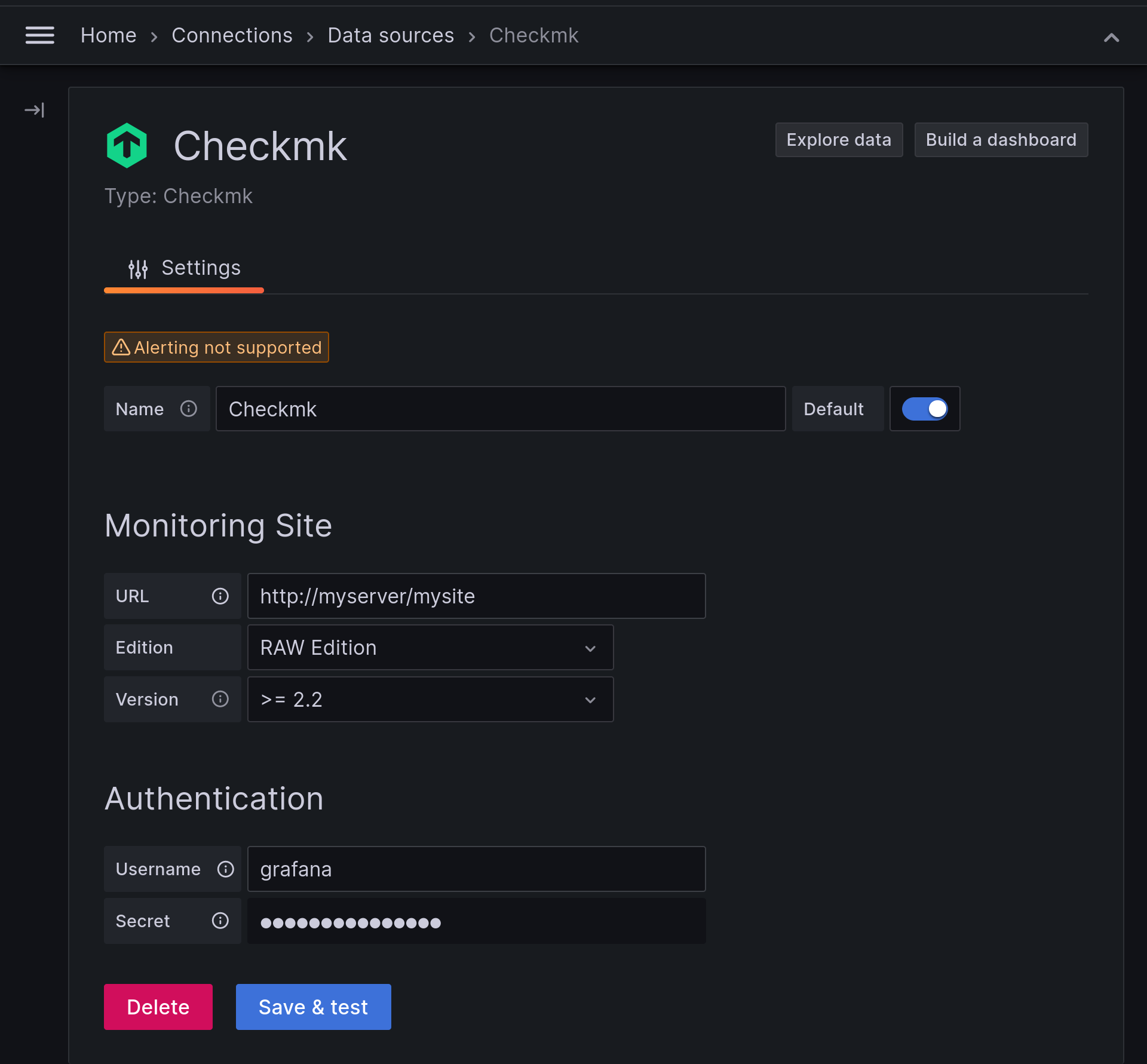The width and height of the screenshot is (1147, 1064).
Task: Click the Checkmk breadcrumb entry
Action: pyautogui.click(x=533, y=36)
